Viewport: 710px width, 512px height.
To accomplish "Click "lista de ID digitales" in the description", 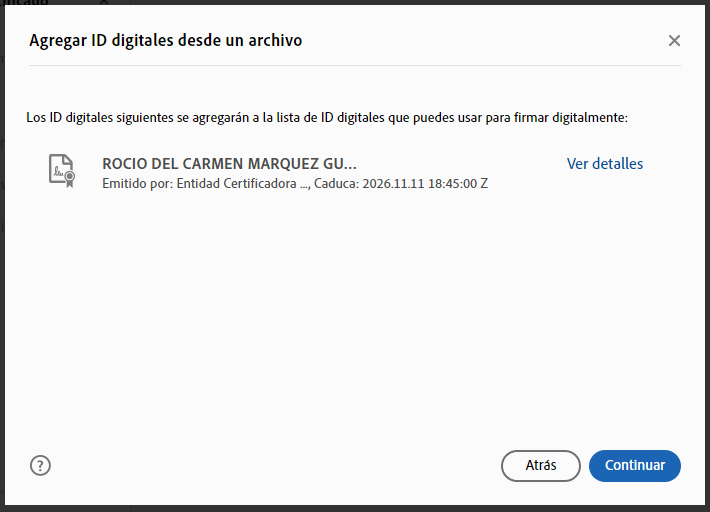I will (361, 118).
